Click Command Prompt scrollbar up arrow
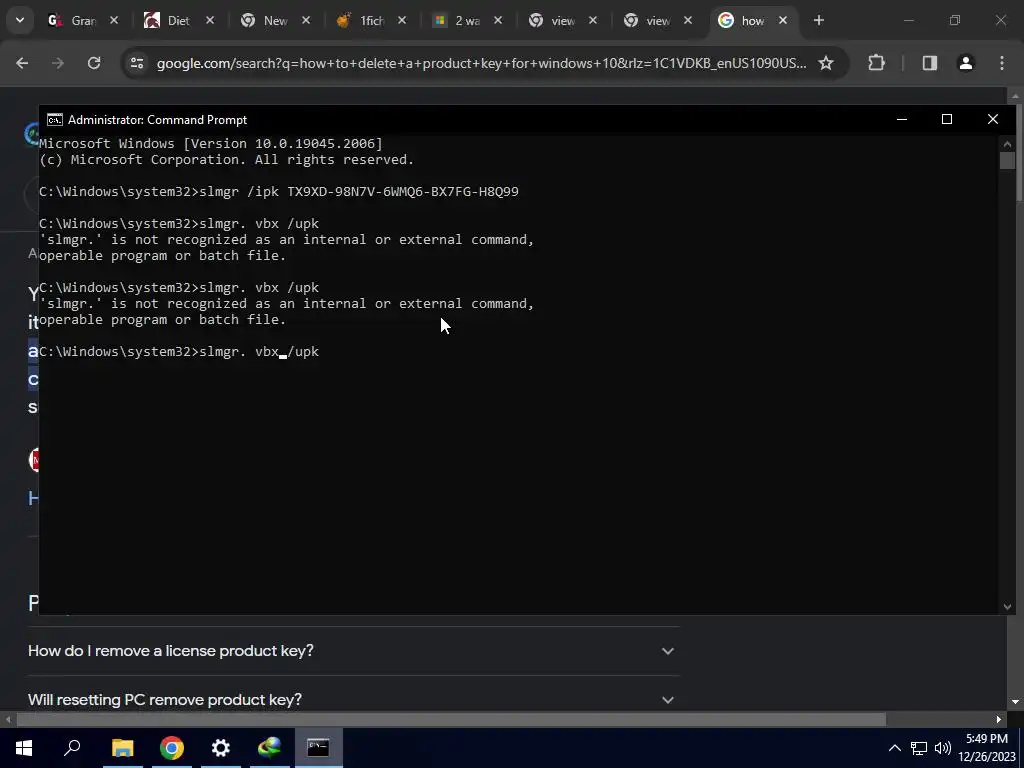Viewport: 1024px width, 768px height. coord(1007,144)
